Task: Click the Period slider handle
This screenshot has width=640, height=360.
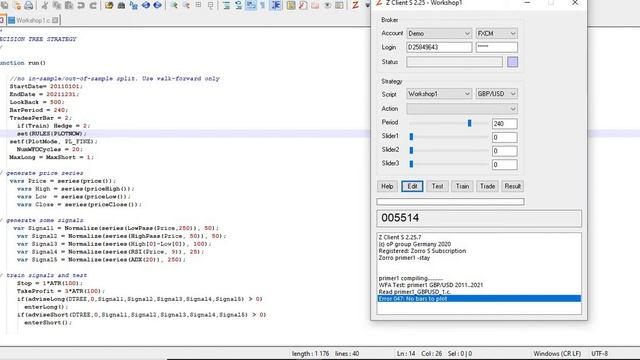Action: coord(469,123)
